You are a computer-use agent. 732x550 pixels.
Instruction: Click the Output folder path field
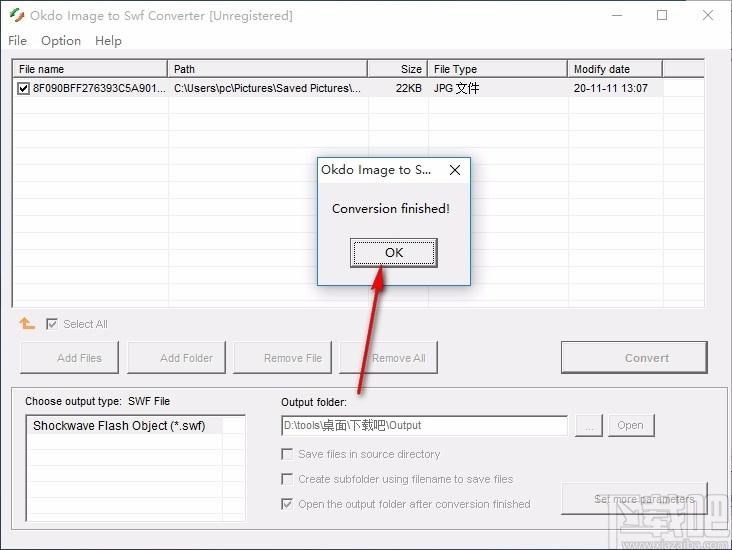click(424, 425)
